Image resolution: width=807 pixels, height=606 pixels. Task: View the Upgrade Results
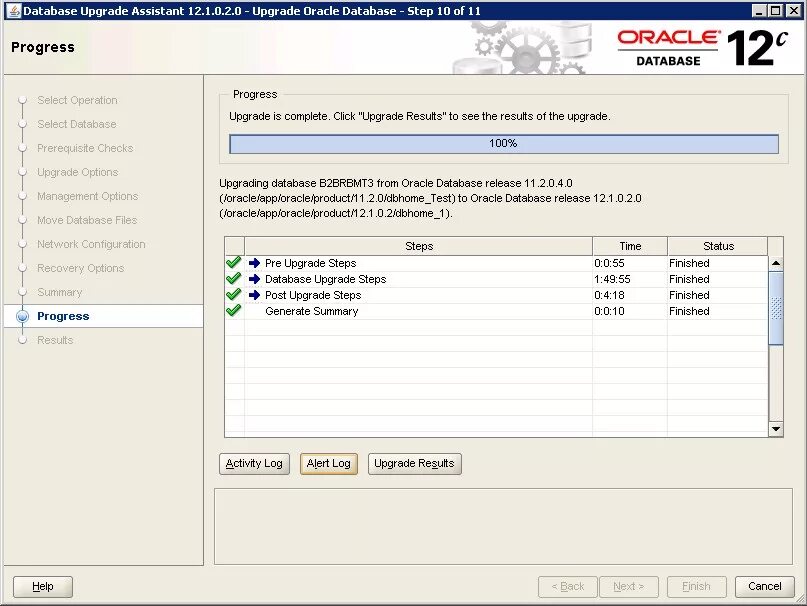pyautogui.click(x=414, y=463)
